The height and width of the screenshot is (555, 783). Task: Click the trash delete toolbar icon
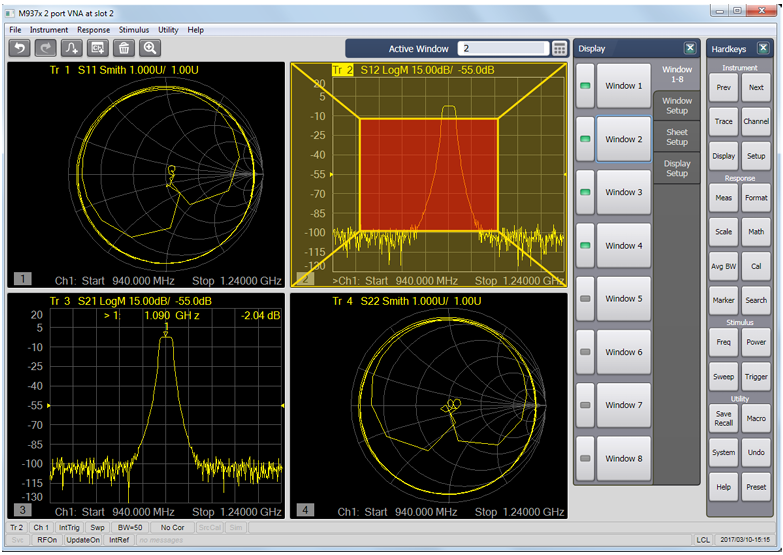coord(123,48)
